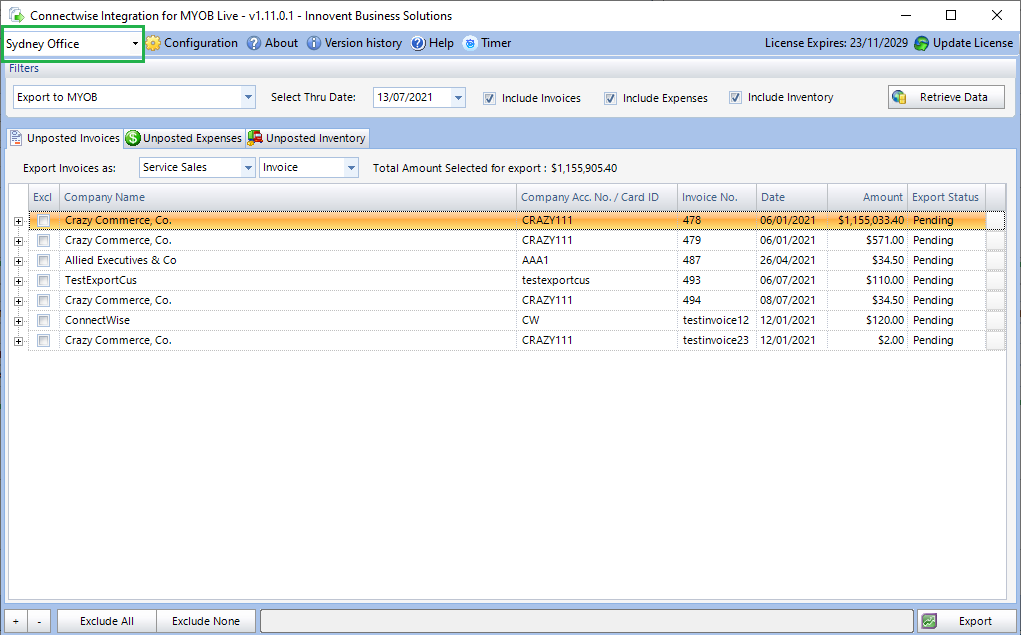Expand the invoice 478 row

(x=18, y=221)
